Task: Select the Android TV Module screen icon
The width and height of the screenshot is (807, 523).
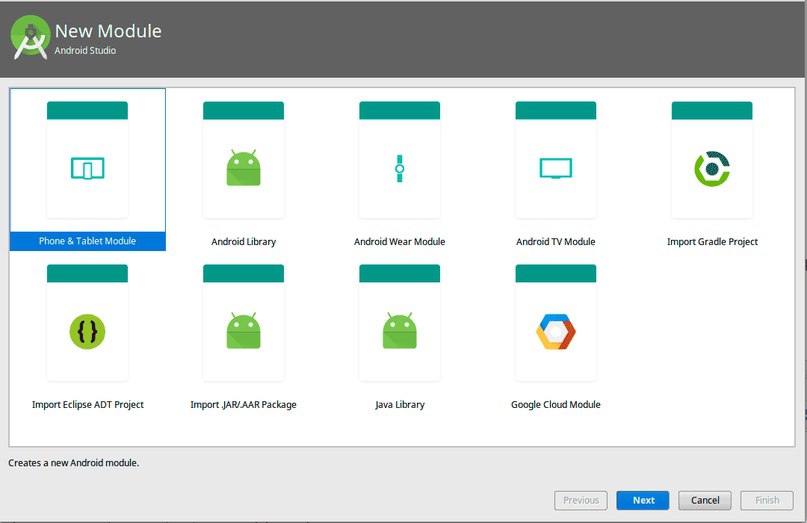Action: [x=556, y=168]
